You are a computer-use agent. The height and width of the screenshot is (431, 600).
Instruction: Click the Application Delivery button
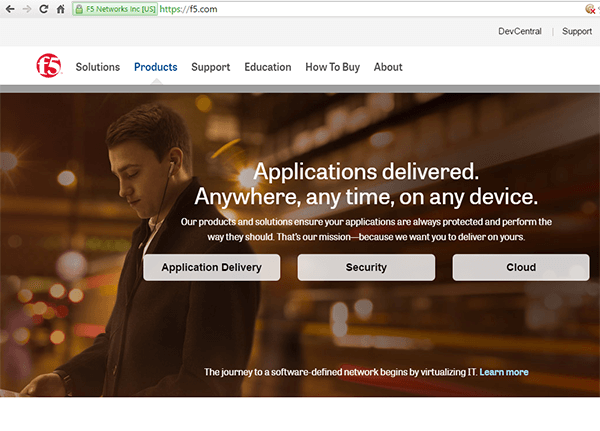point(211,267)
